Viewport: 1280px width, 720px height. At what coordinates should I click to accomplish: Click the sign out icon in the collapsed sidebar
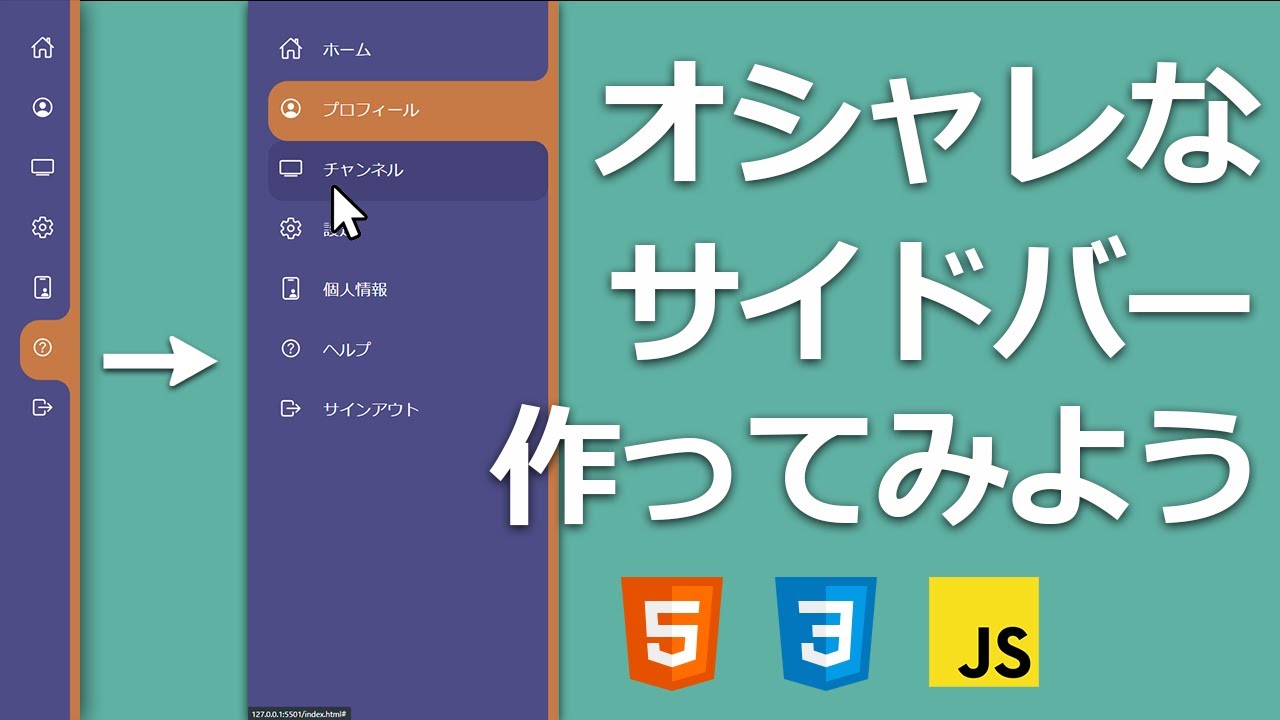[x=42, y=408]
